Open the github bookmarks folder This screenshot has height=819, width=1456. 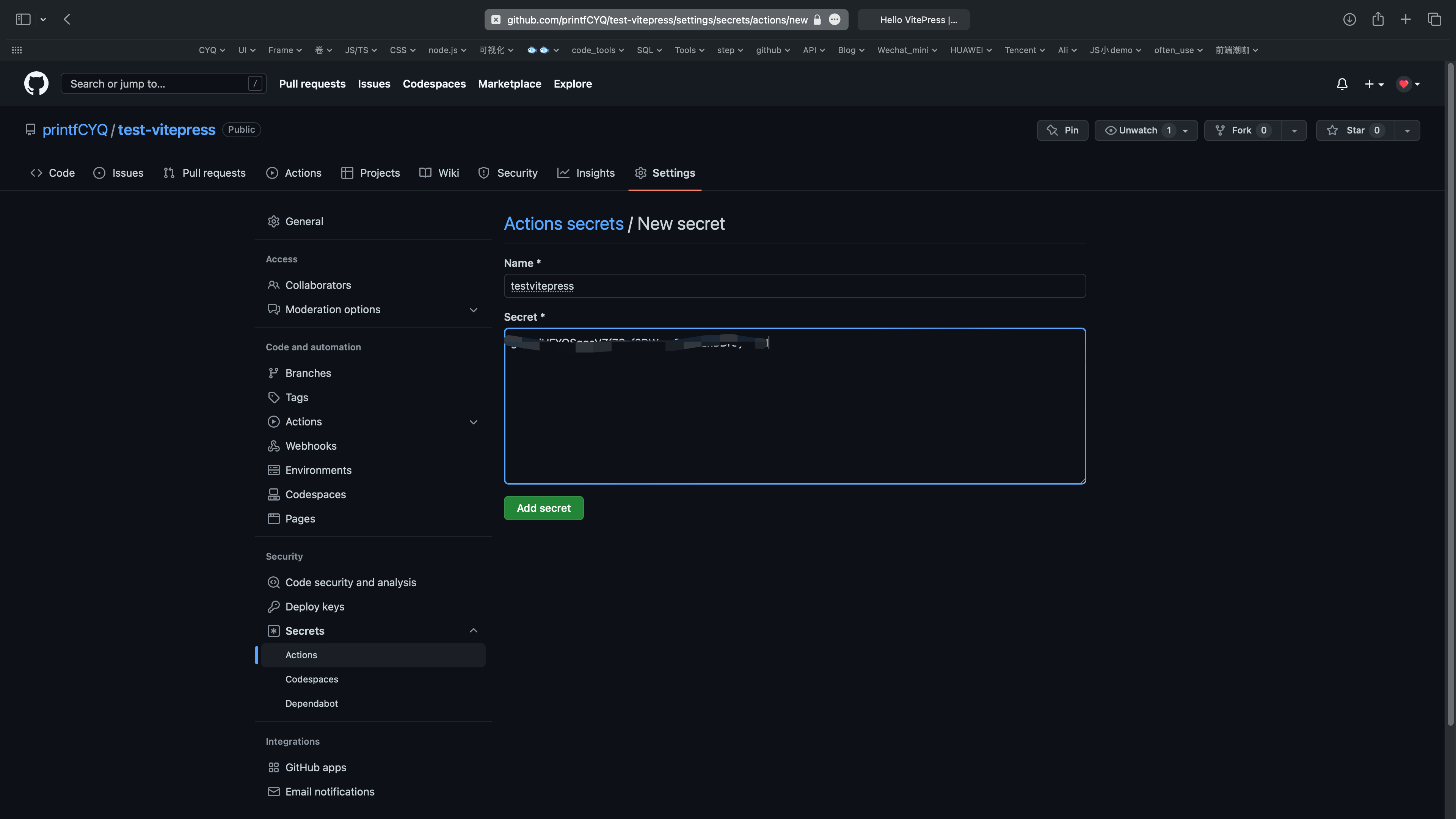(x=773, y=50)
